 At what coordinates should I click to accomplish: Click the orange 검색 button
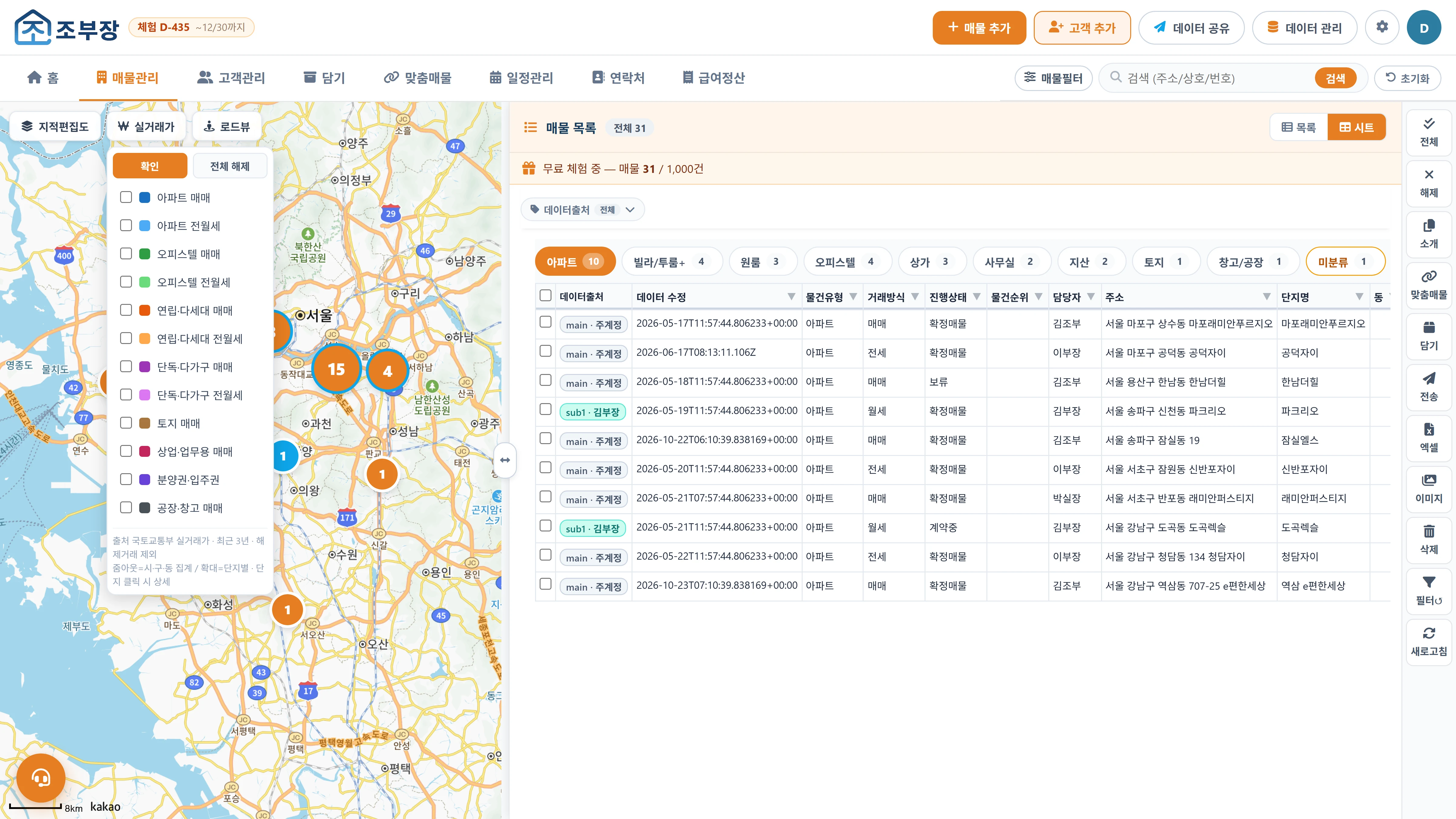tap(1335, 78)
